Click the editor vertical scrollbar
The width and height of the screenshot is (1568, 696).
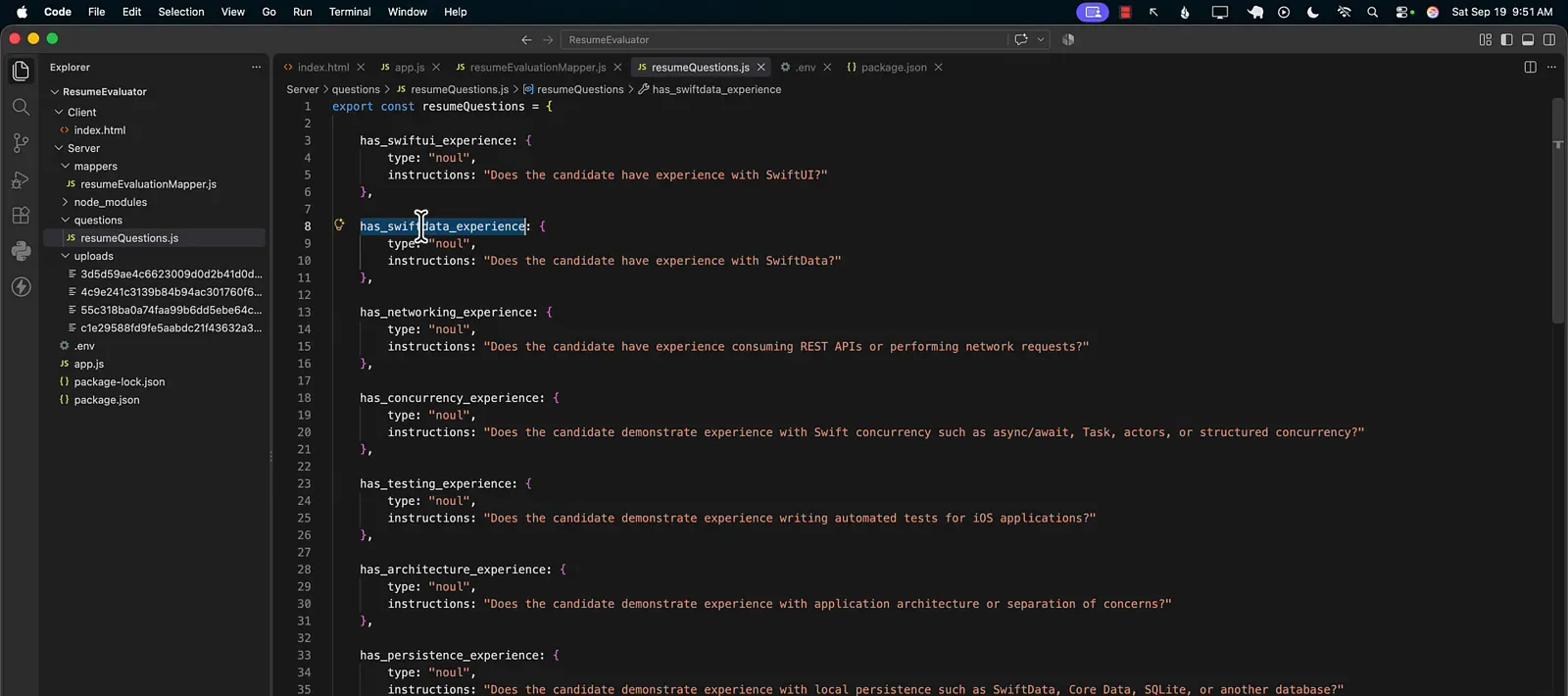pyautogui.click(x=1558, y=210)
